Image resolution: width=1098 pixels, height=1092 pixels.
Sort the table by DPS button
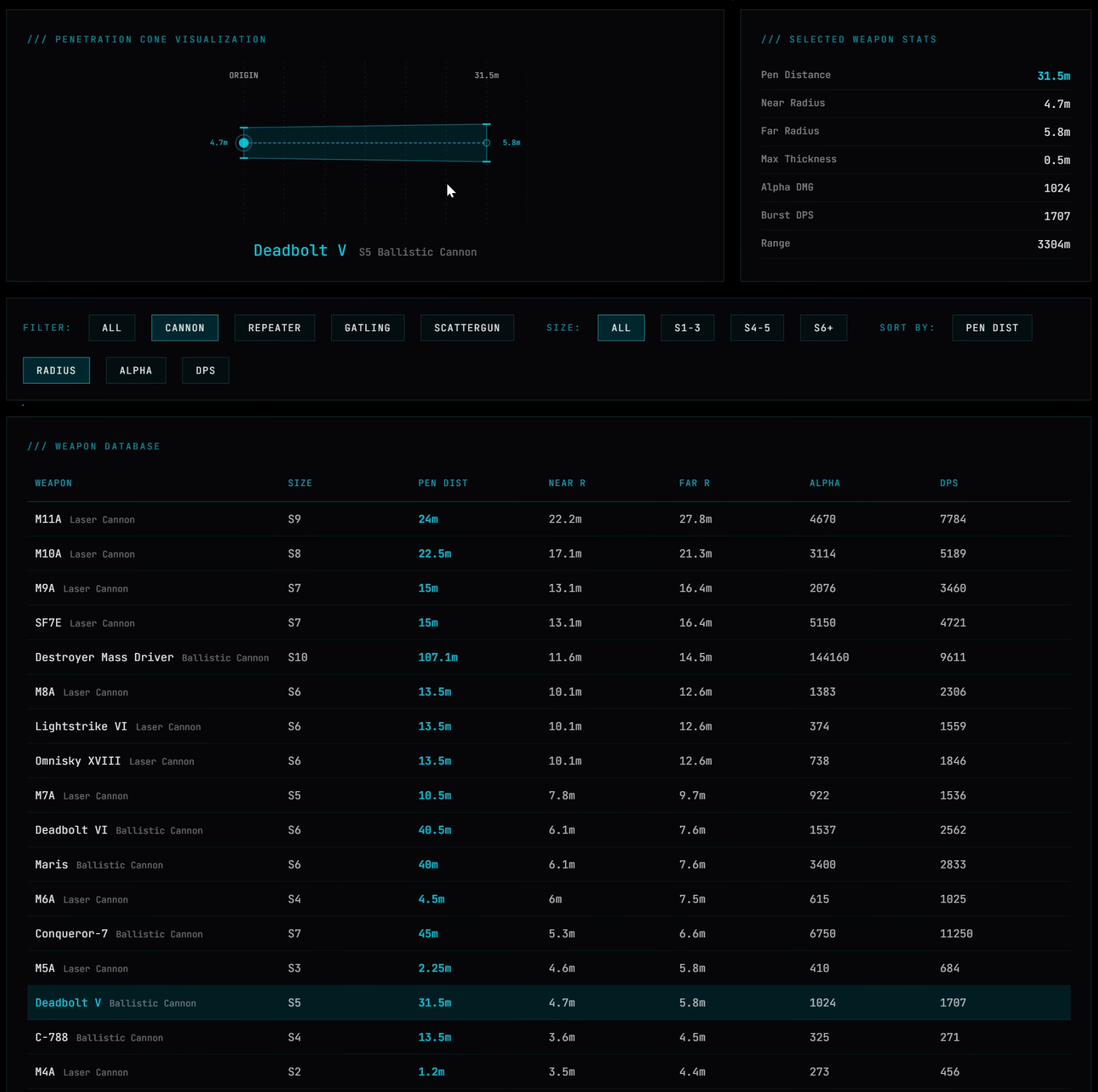pos(206,371)
